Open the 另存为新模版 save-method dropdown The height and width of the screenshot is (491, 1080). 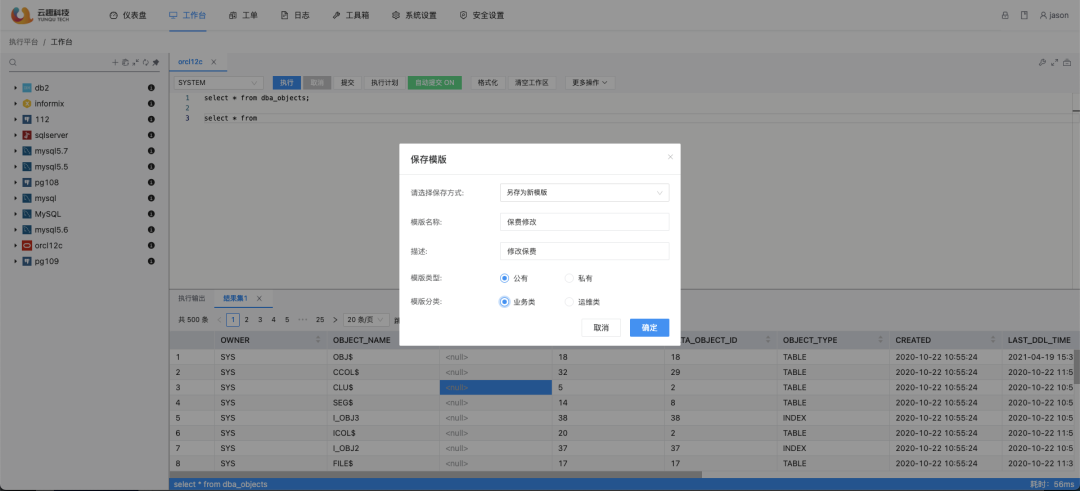tap(585, 193)
